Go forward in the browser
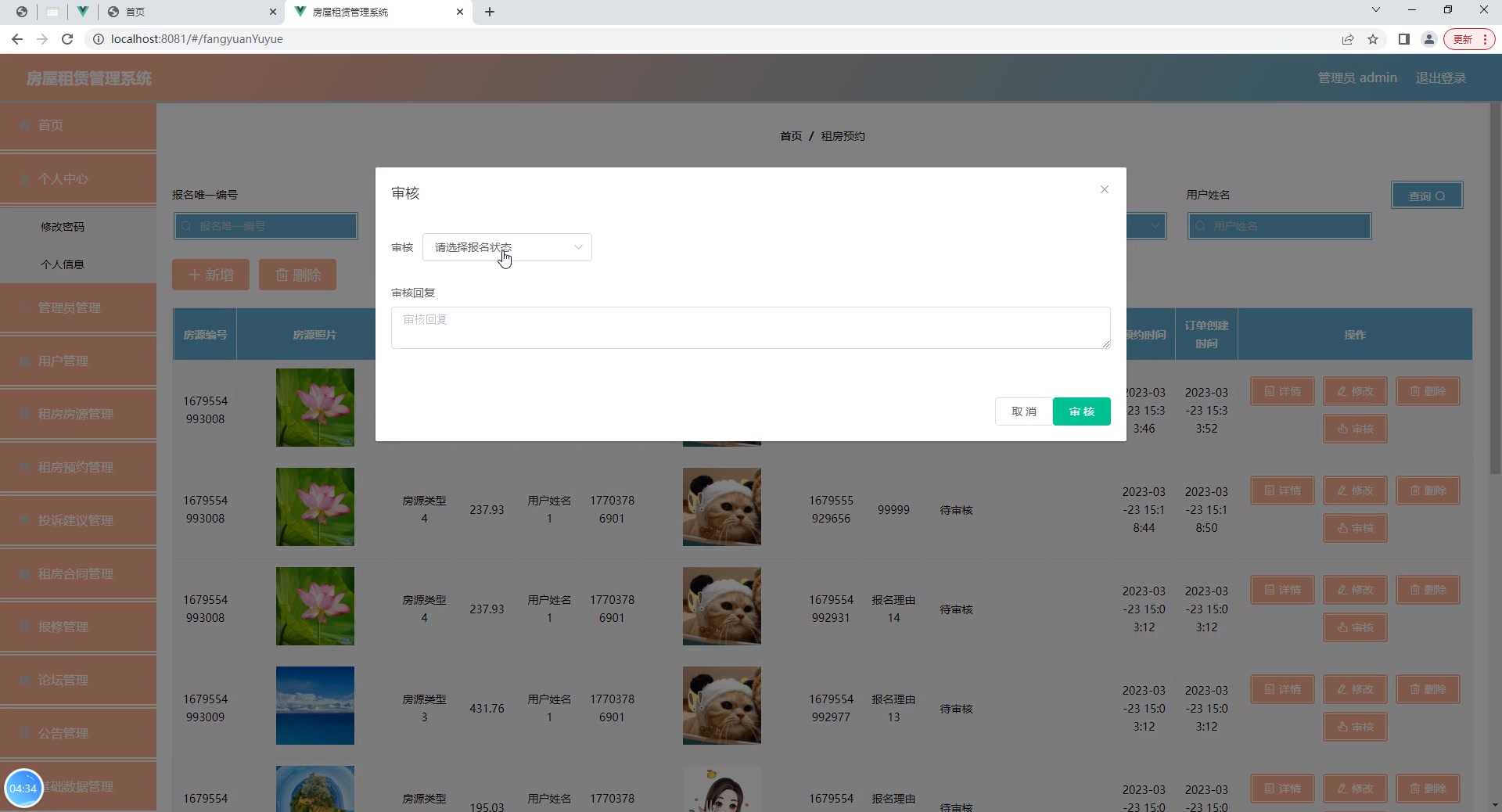1502x812 pixels. (x=42, y=39)
